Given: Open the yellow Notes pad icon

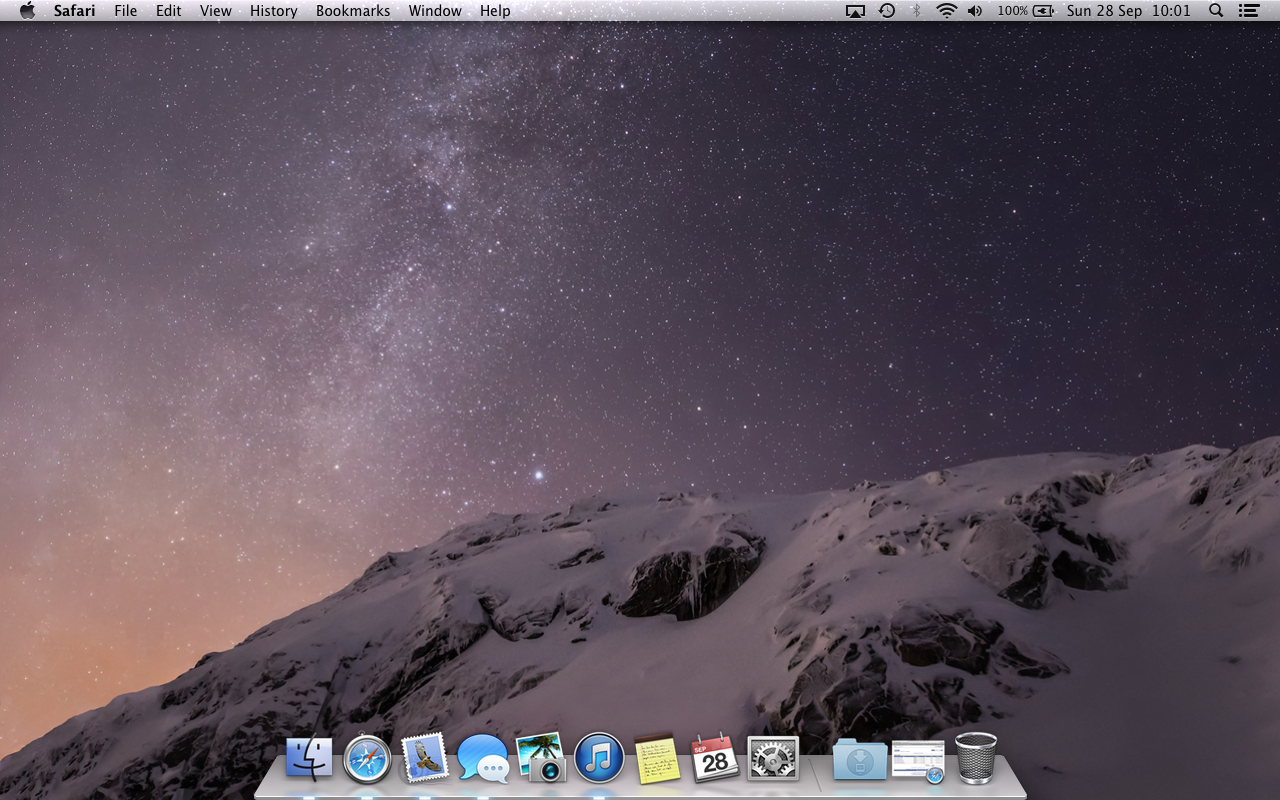Looking at the screenshot, I should point(657,759).
